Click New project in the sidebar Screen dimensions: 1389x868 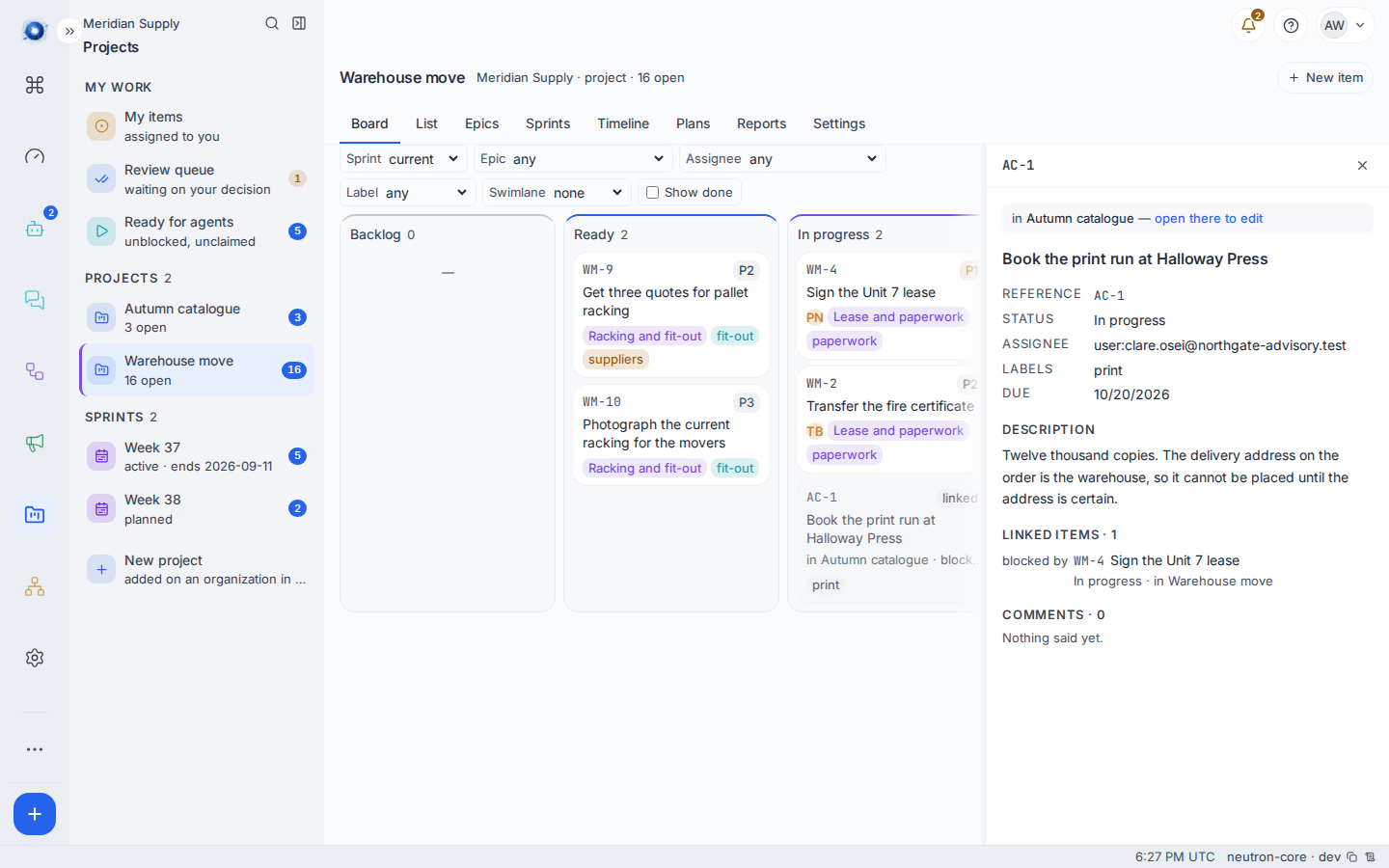[x=197, y=569]
